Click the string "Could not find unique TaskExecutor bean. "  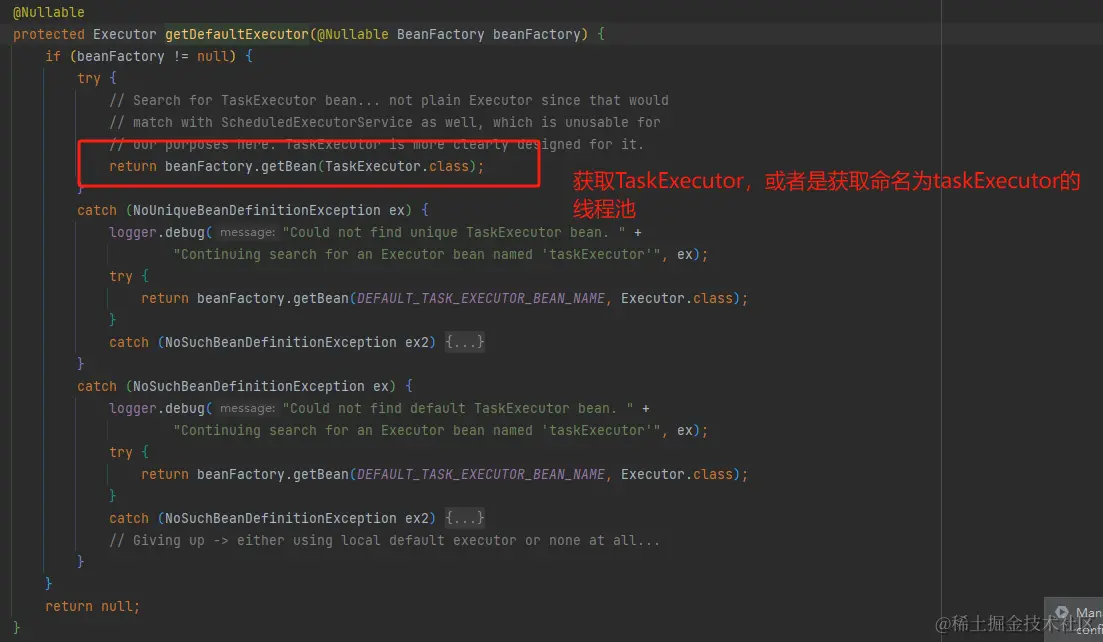(454, 233)
